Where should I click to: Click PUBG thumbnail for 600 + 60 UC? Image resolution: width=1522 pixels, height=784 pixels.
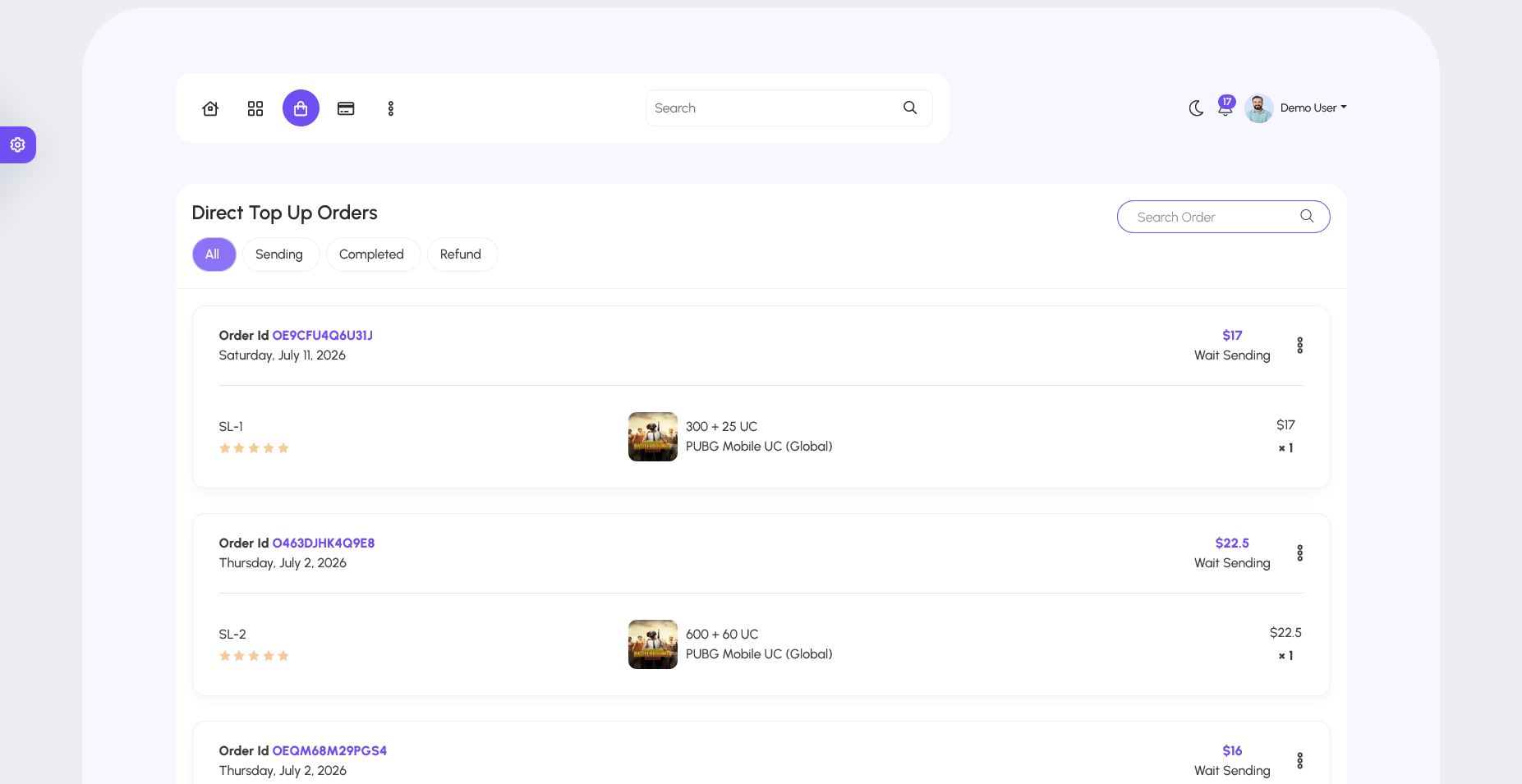point(653,644)
